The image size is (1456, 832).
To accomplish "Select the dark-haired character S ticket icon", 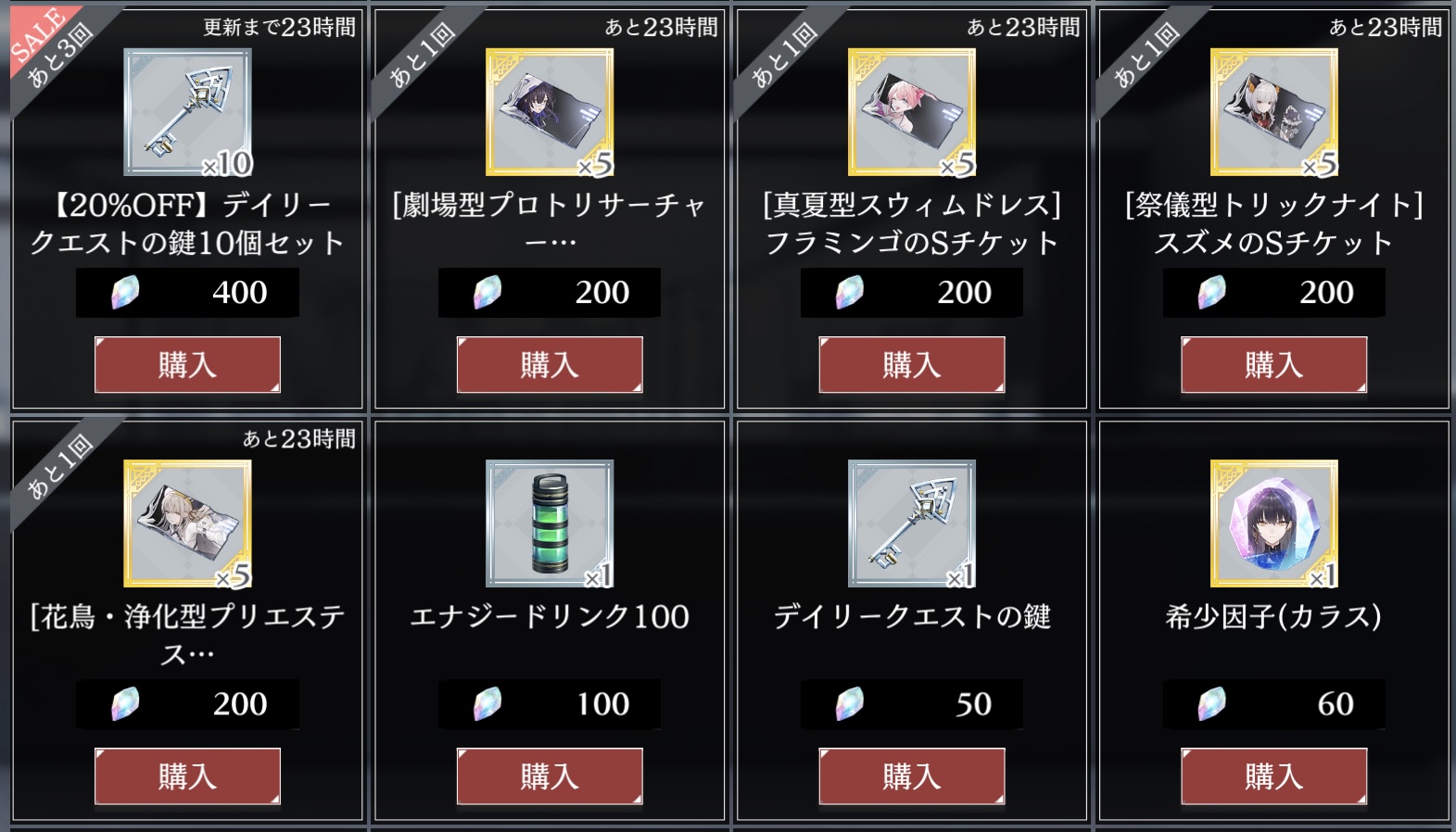I will tap(550, 112).
